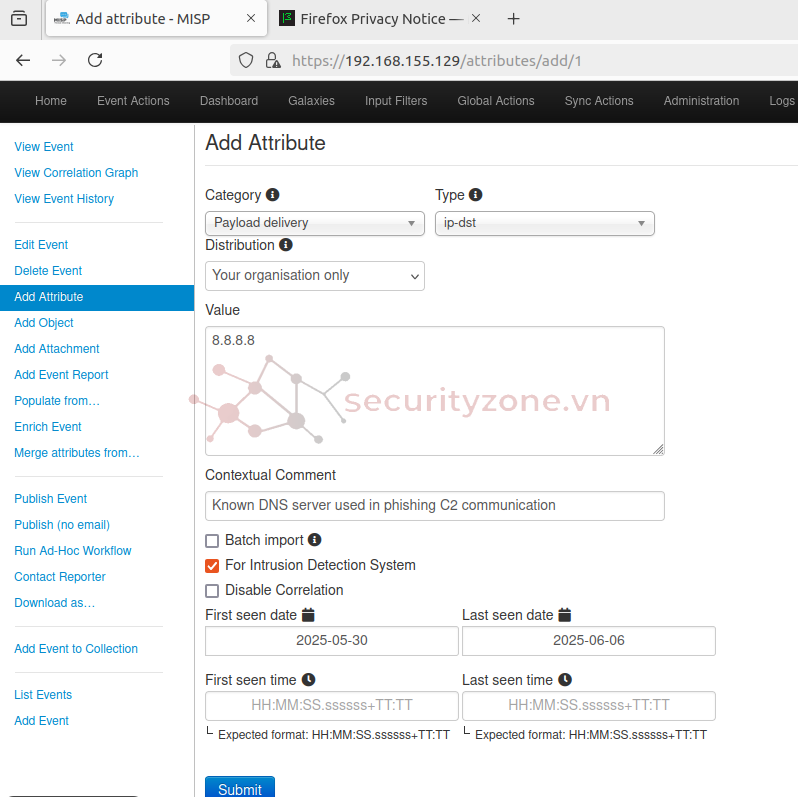Screen dimensions: 798x797
Task: Go to Home in the navbar
Action: click(x=51, y=101)
